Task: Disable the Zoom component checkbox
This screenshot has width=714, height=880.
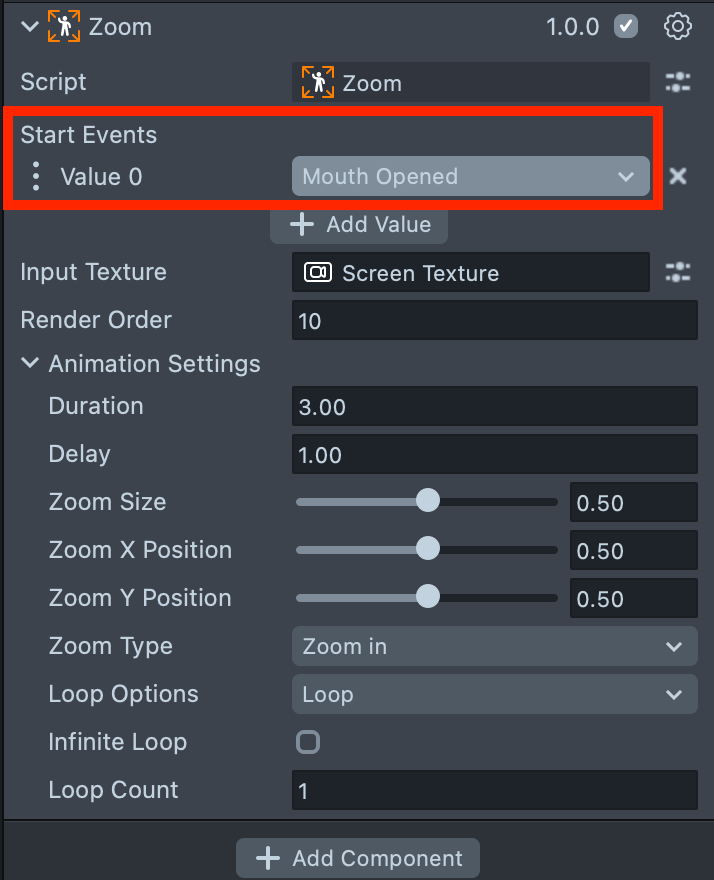Action: tap(626, 27)
